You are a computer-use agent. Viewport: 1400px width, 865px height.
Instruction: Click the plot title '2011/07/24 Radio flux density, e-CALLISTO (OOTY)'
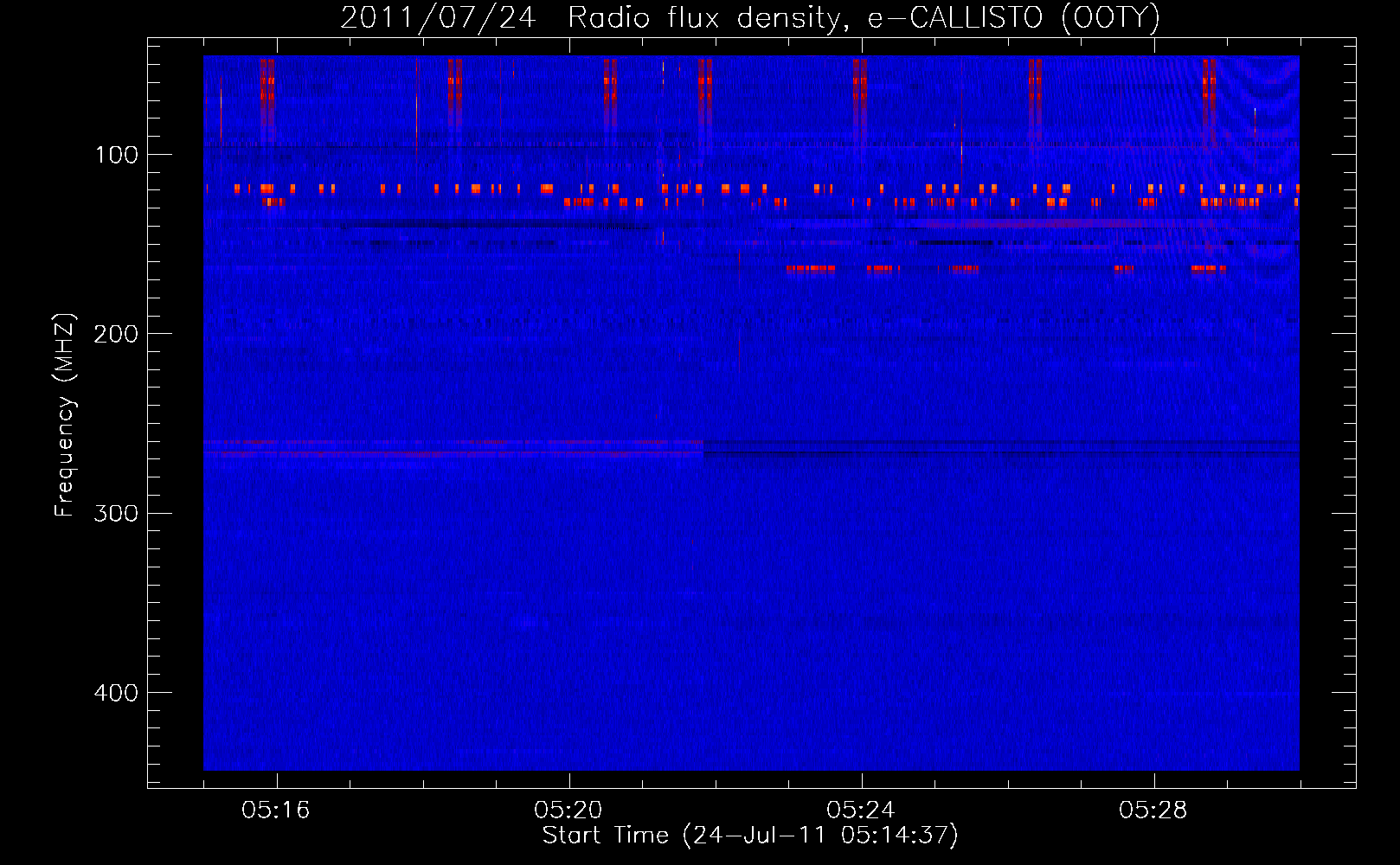coord(750,18)
